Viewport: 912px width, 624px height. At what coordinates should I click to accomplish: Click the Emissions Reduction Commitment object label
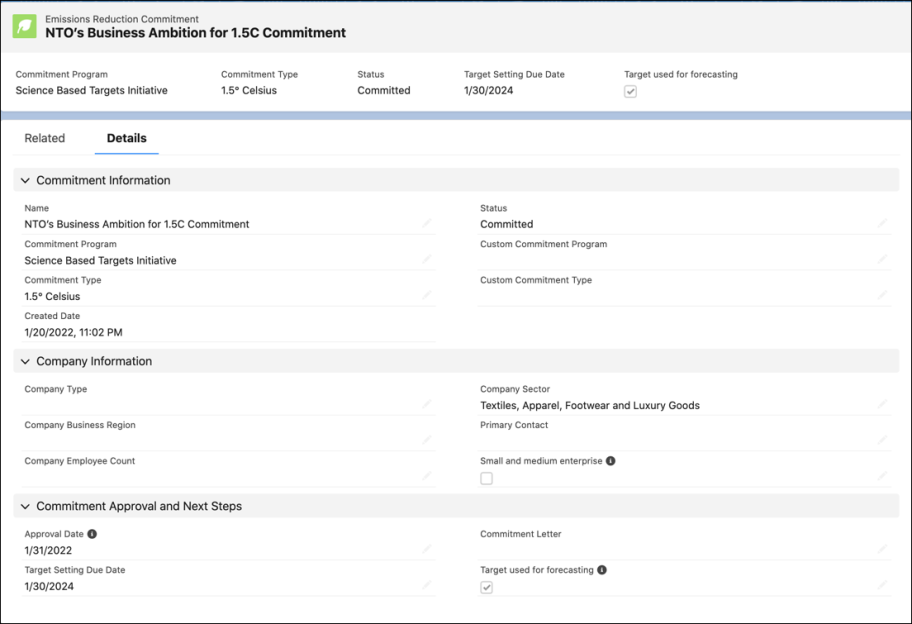coord(122,19)
